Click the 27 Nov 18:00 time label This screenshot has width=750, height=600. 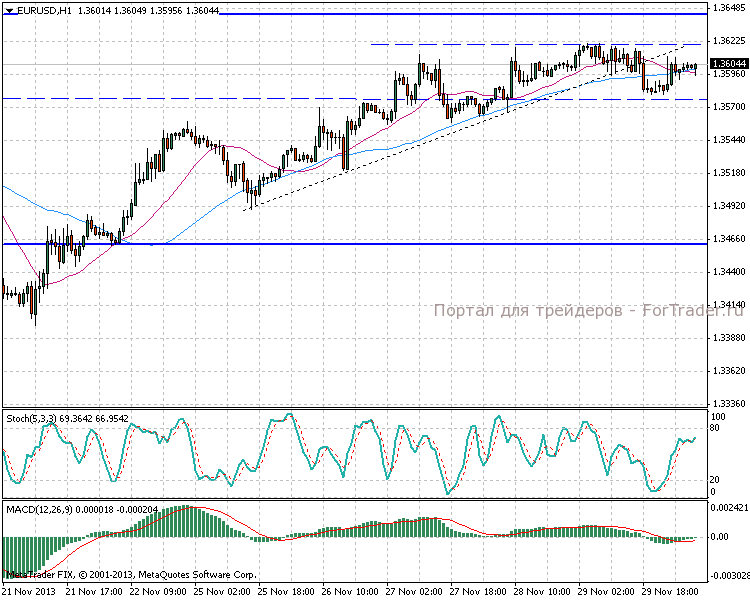(478, 592)
